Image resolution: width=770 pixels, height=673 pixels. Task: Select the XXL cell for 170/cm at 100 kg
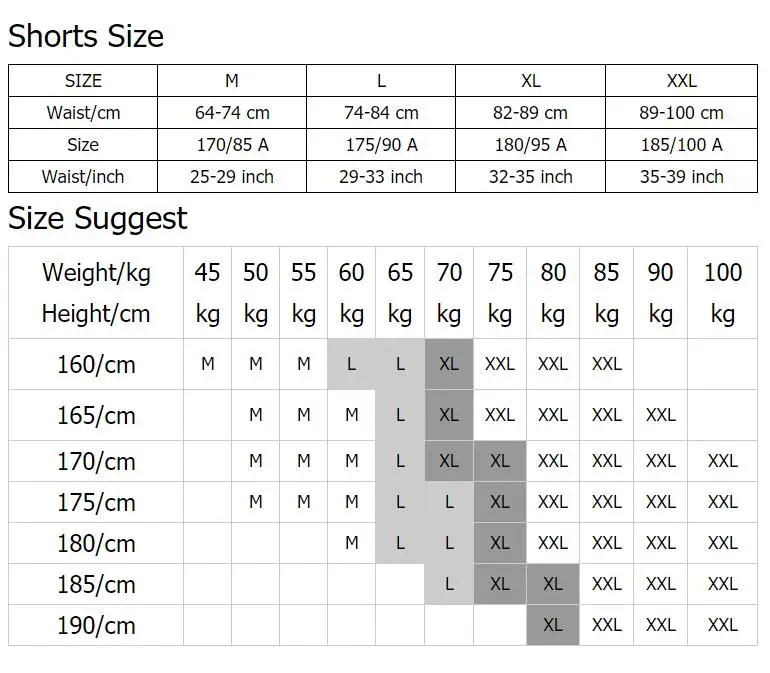tap(722, 461)
